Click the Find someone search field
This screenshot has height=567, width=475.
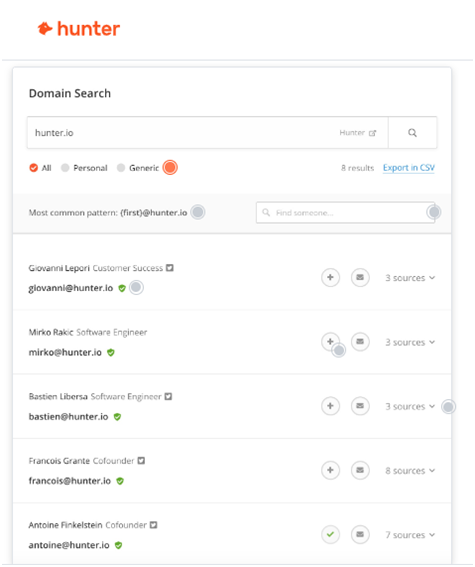tap(345, 213)
